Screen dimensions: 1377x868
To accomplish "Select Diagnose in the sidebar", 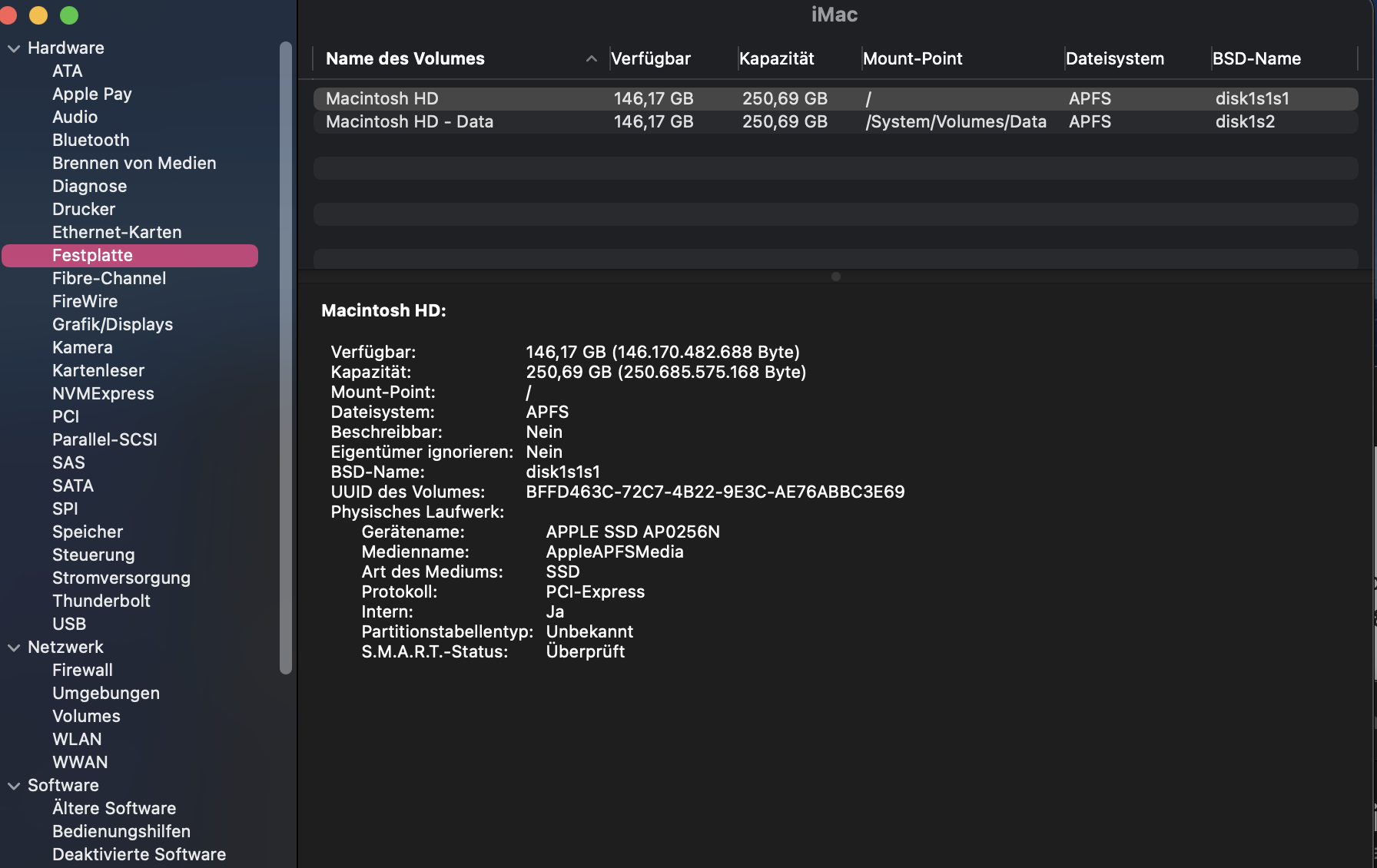I will coord(90,186).
